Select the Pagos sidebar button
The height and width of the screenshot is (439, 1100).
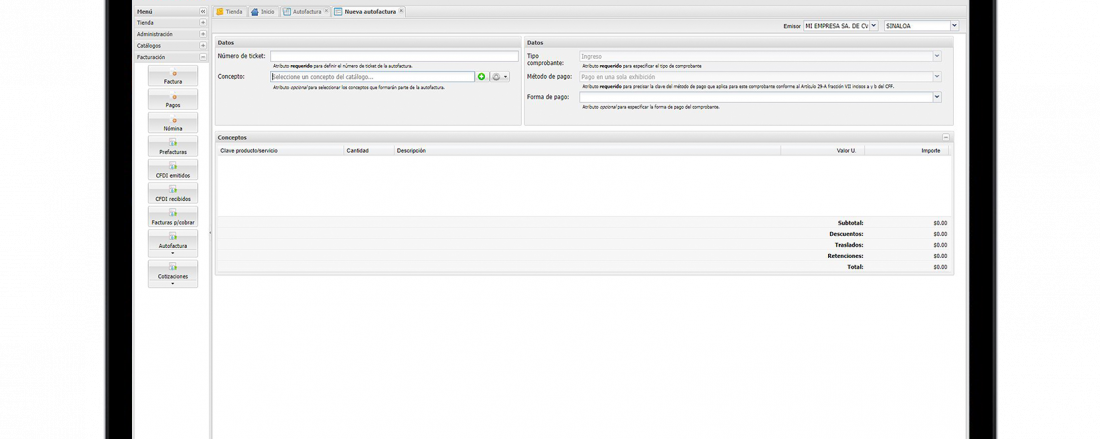[173, 100]
